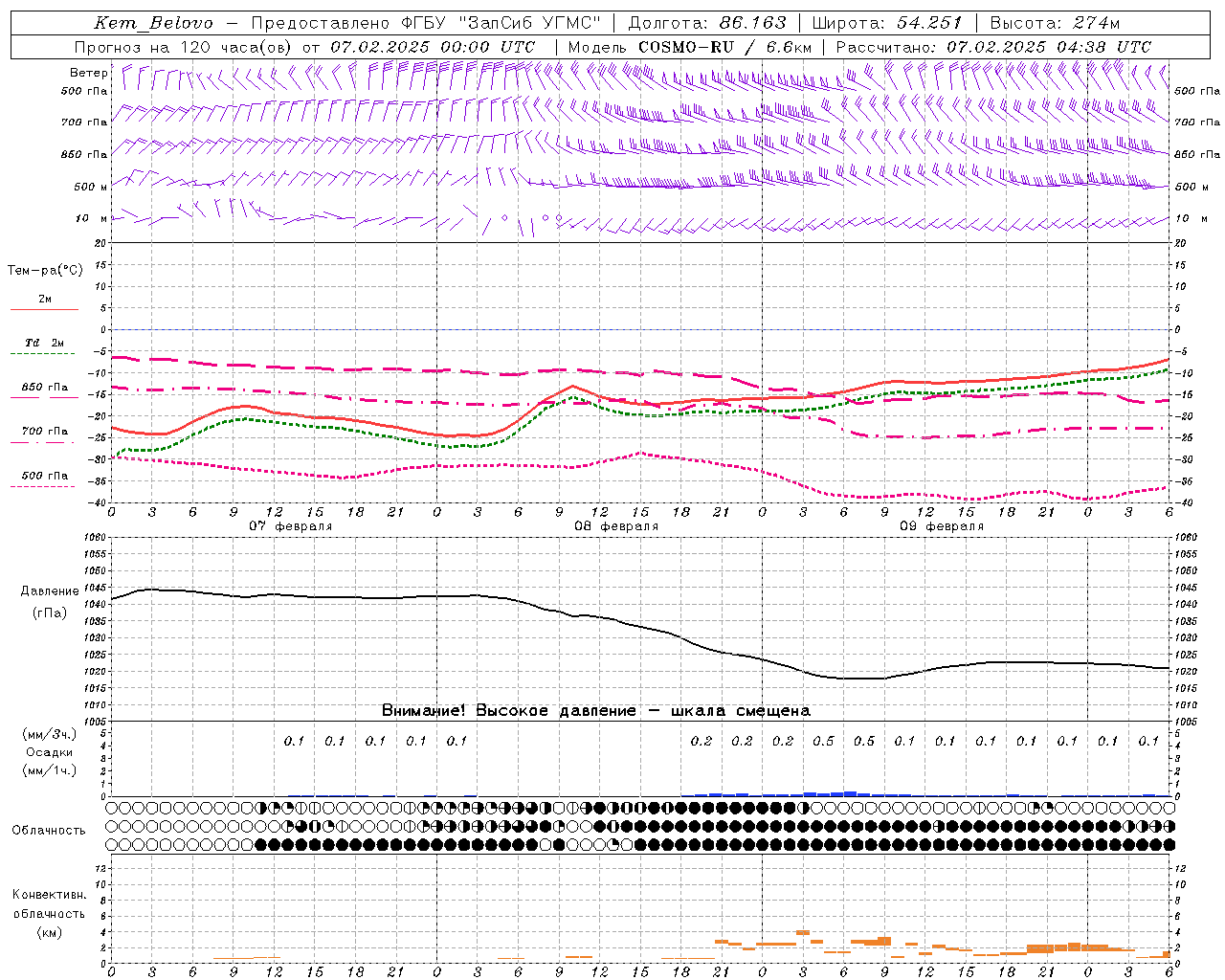1225x980 pixels.
Task: Select the Давление pressure panel label
Action: coord(50,591)
